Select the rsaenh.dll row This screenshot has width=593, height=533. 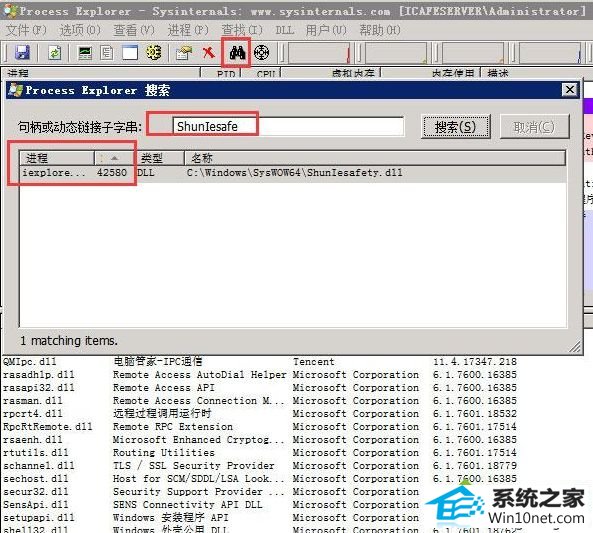point(259,440)
